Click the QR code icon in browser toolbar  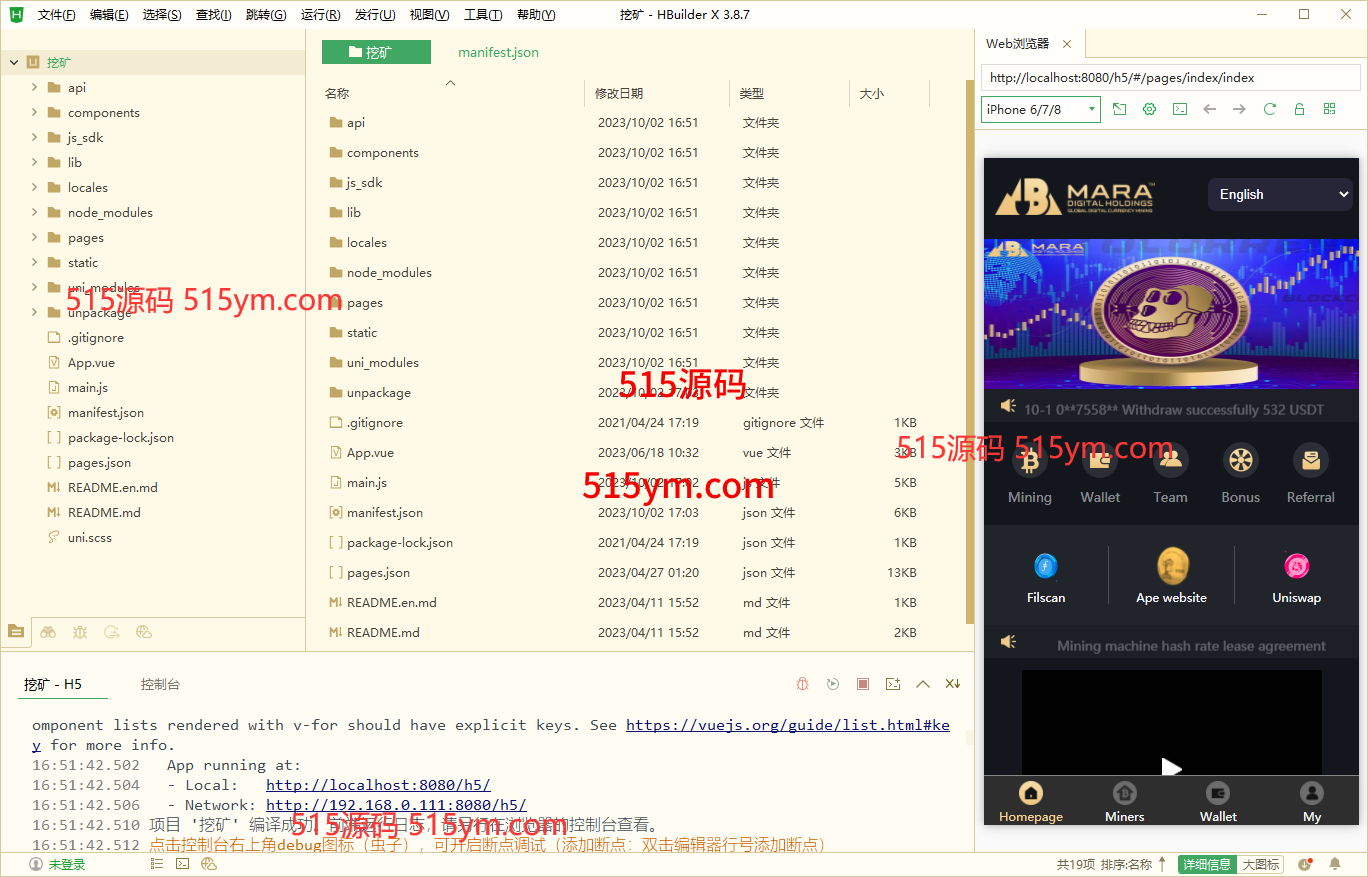pos(1329,109)
